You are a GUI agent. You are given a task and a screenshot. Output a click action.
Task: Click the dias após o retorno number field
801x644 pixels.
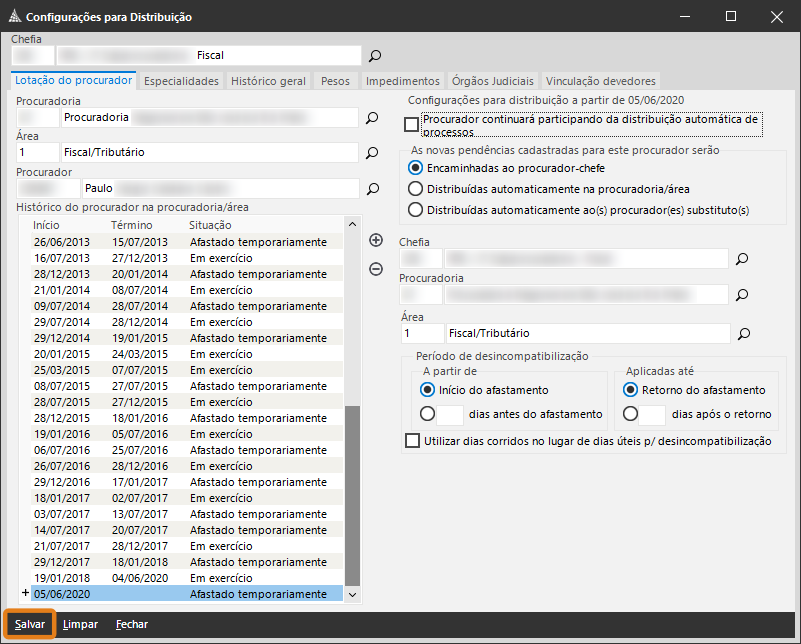click(652, 414)
